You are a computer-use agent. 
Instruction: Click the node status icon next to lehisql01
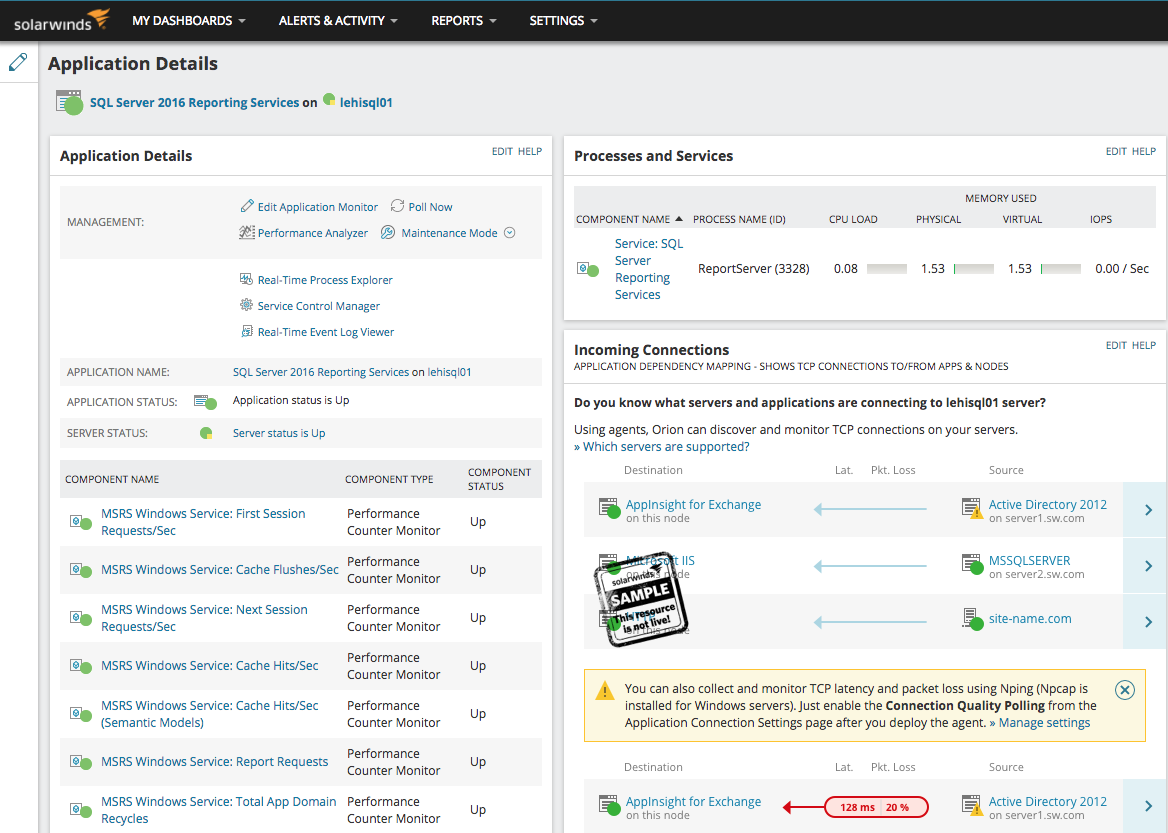[x=329, y=100]
